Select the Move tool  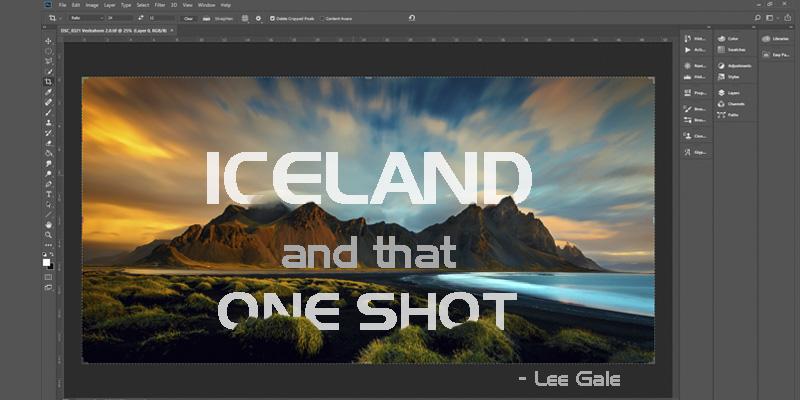pos(48,41)
